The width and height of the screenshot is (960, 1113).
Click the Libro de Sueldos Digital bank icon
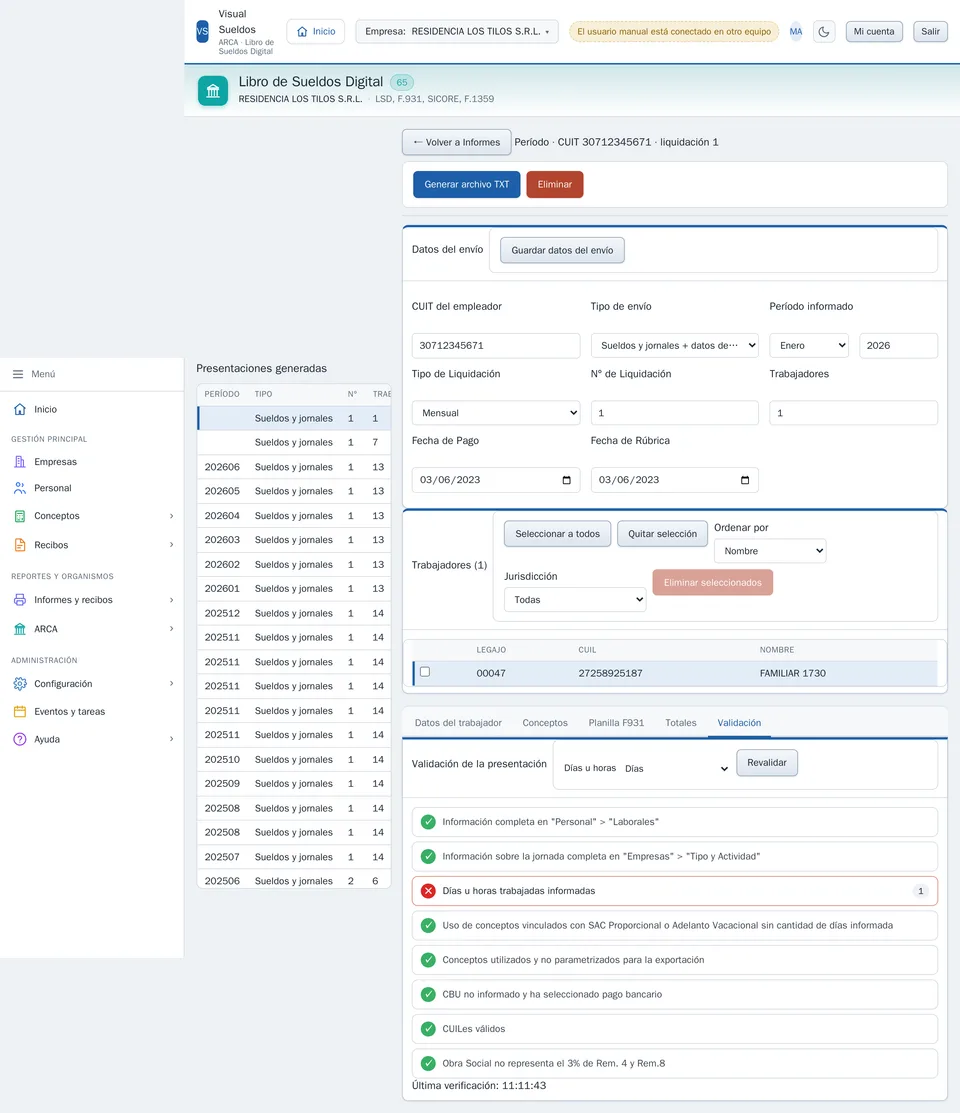[213, 91]
